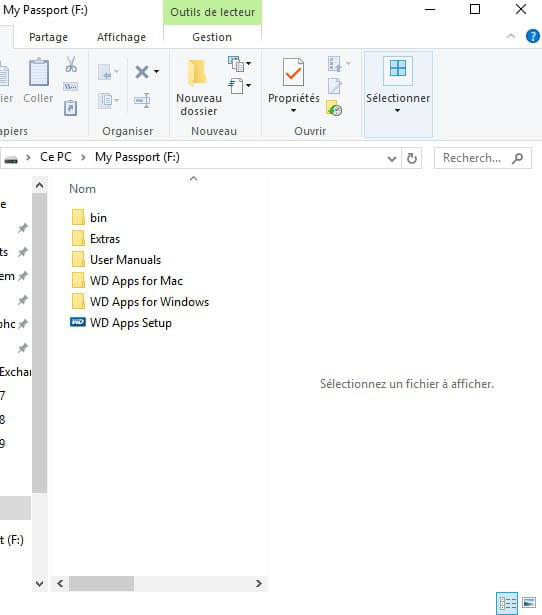542x615 pixels.
Task: Click the navigation pane scroll-down arrow
Action: 39,583
